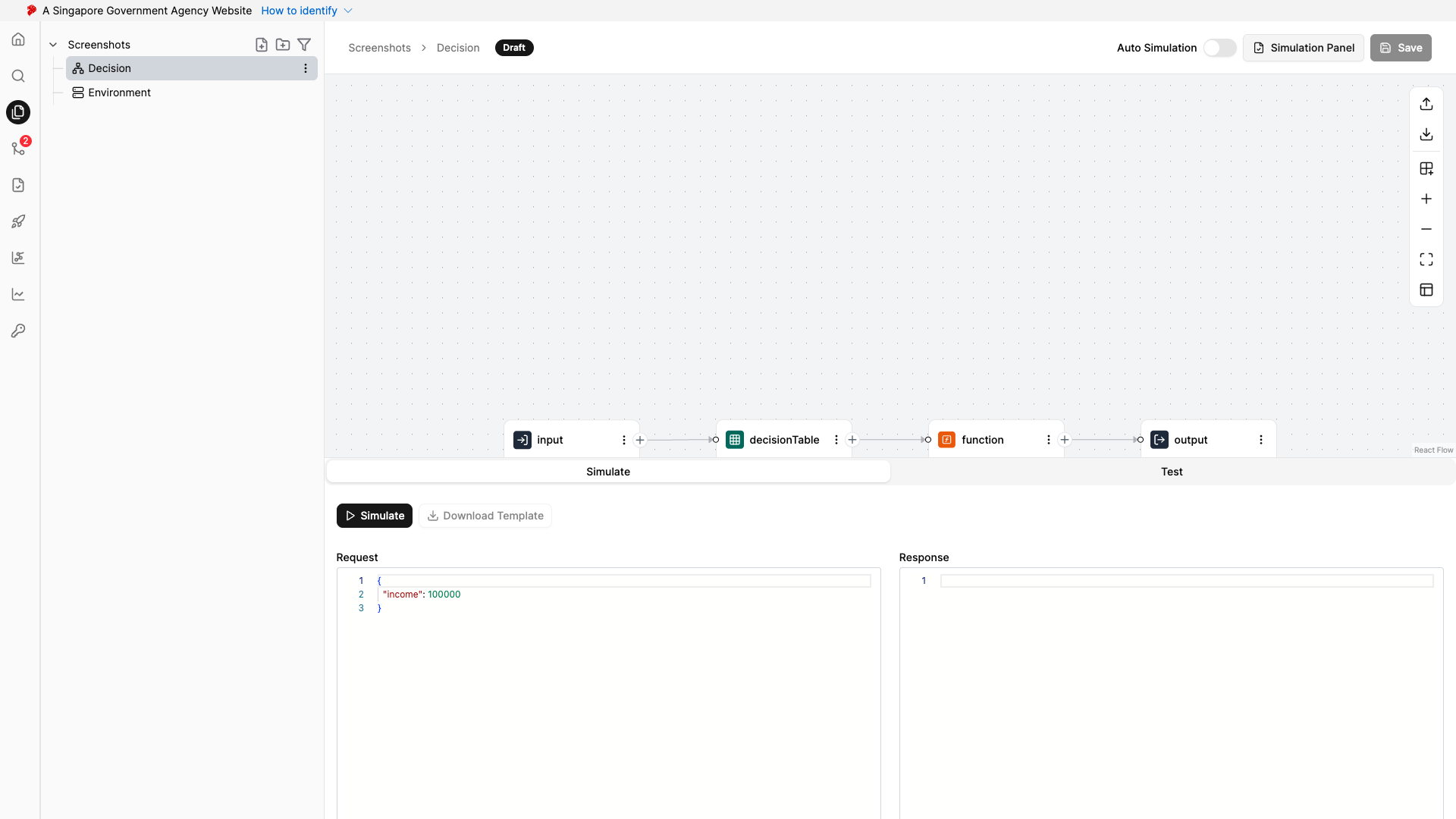
Task: Click new folder icon beside Screenshots
Action: pos(283,45)
